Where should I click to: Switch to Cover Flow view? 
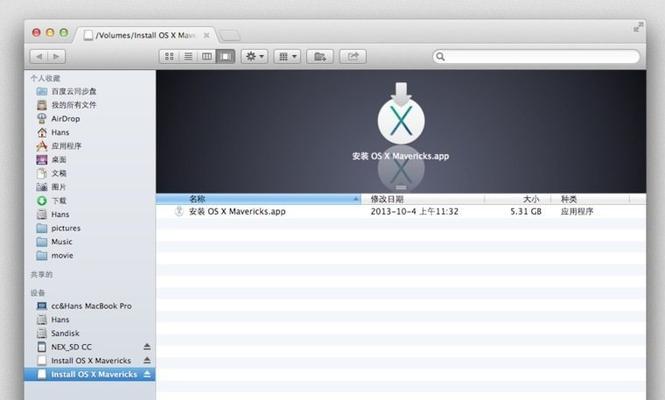[226, 56]
